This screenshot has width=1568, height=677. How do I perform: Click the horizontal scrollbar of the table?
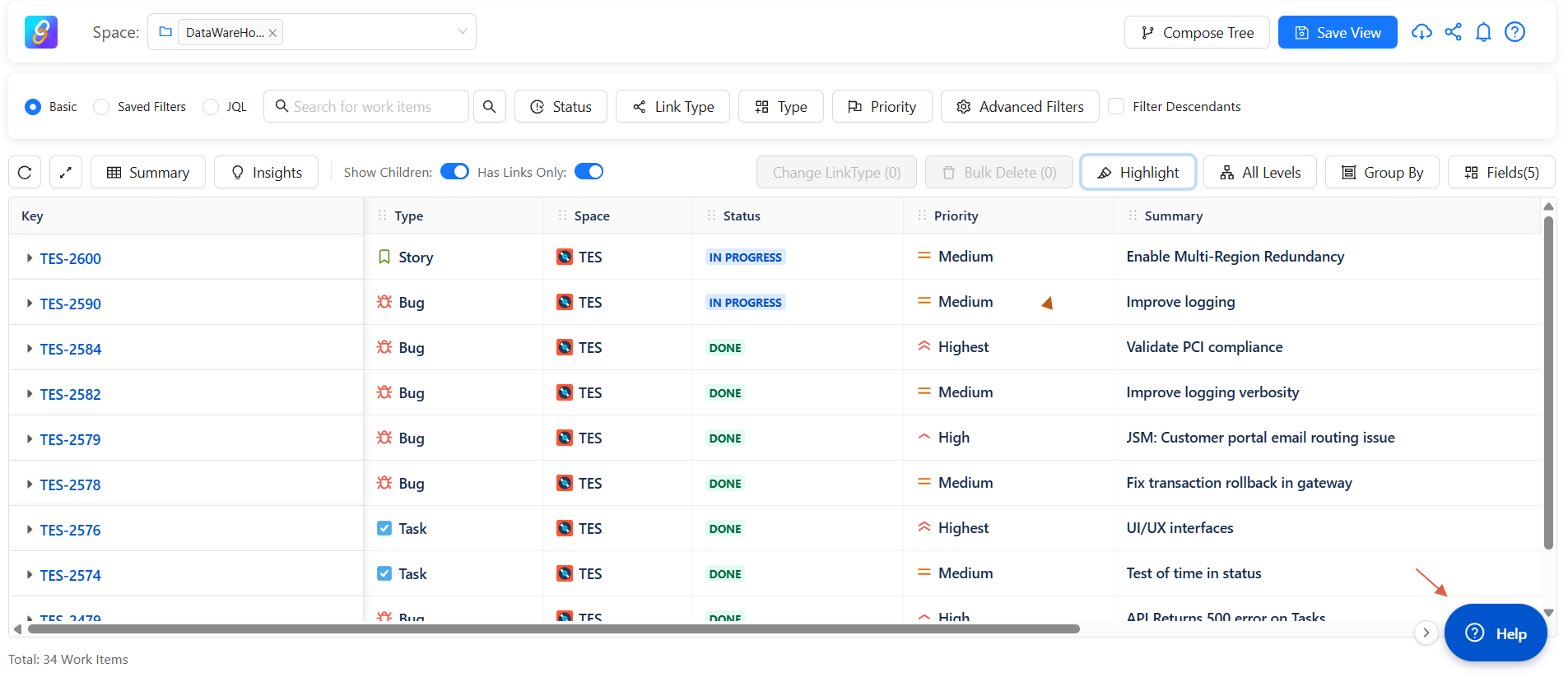click(x=553, y=629)
